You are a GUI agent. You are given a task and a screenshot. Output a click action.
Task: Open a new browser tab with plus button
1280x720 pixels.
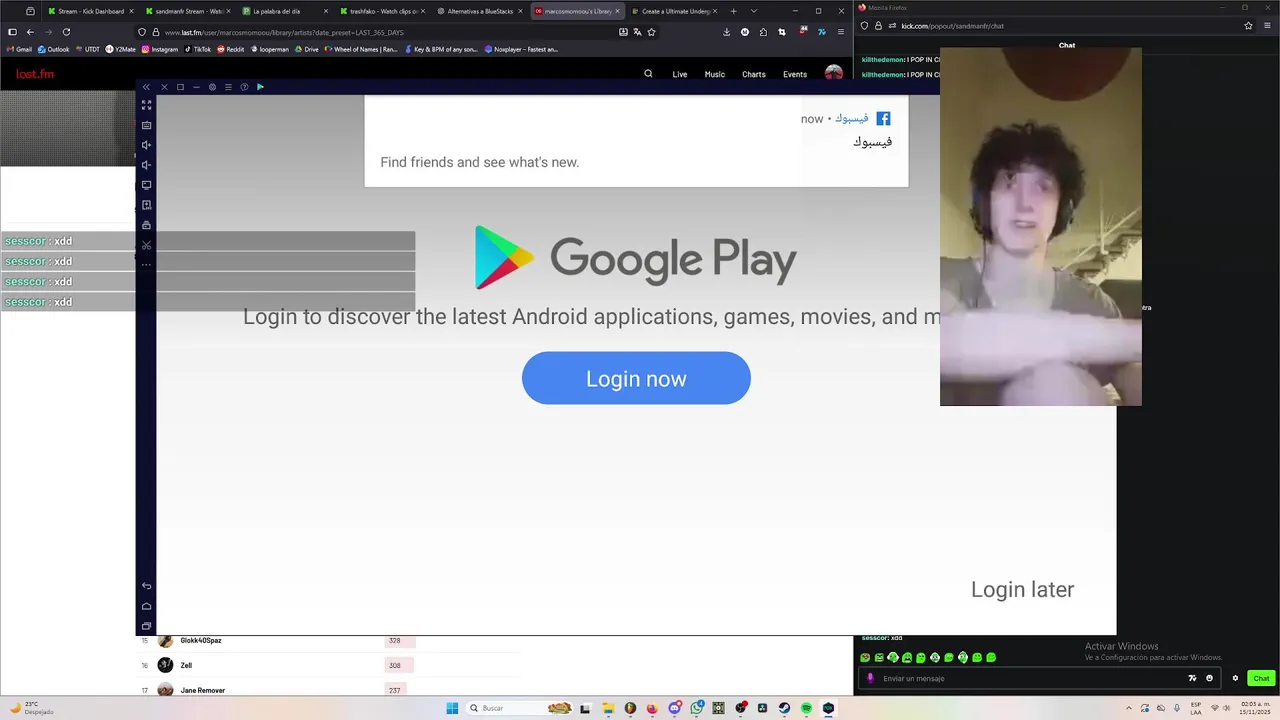point(733,11)
